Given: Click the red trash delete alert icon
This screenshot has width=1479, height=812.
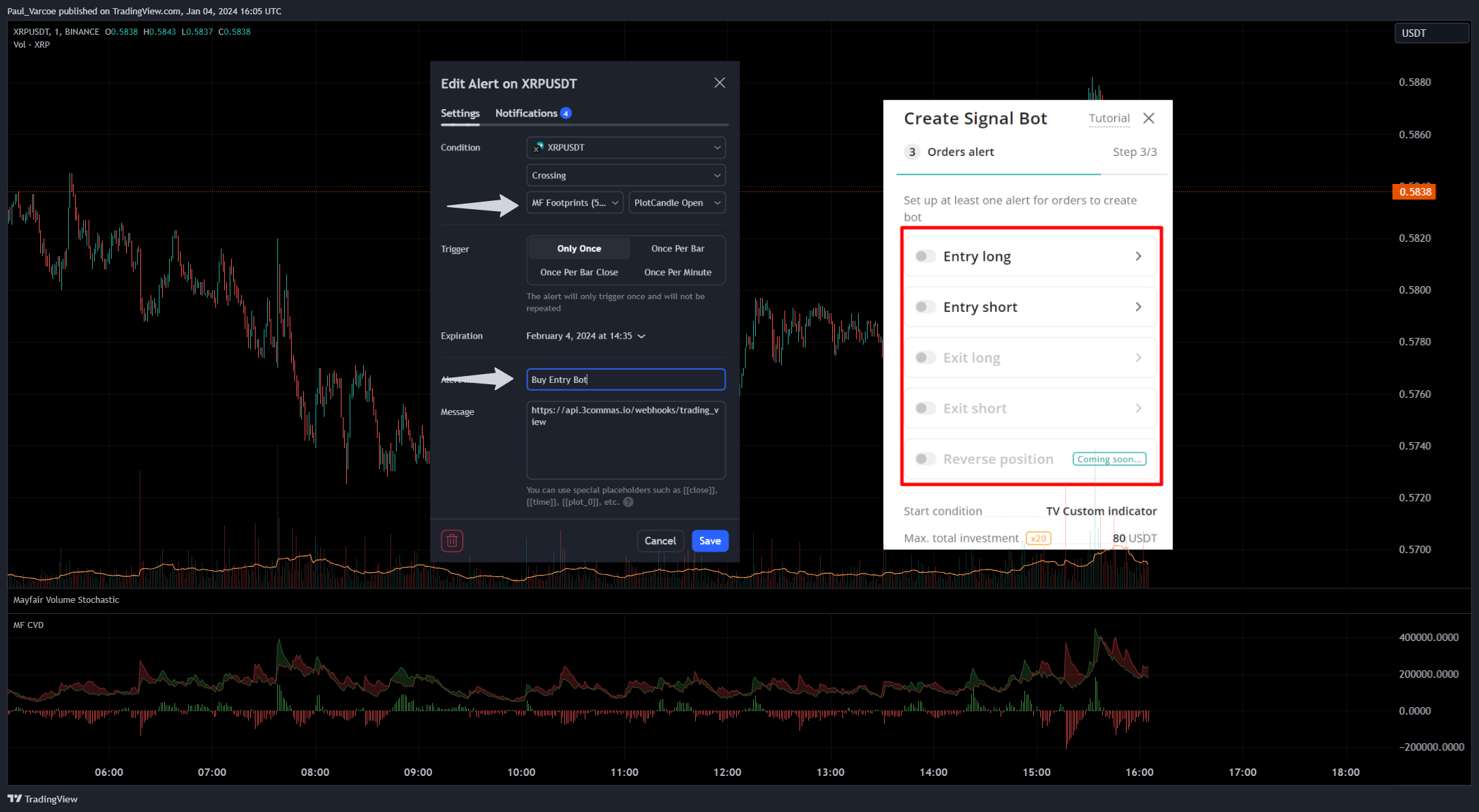Looking at the screenshot, I should 452,541.
